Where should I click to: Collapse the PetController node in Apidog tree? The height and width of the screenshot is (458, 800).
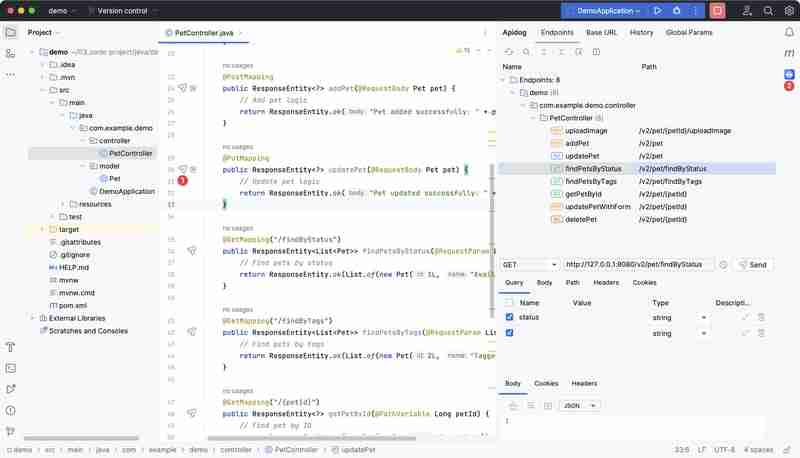tap(533, 118)
